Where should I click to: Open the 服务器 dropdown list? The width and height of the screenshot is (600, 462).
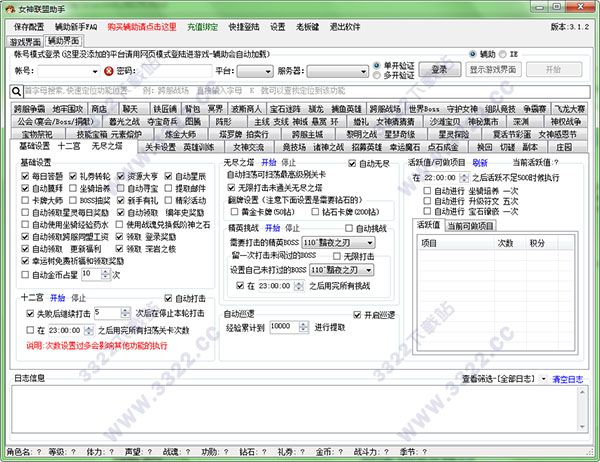336,72
